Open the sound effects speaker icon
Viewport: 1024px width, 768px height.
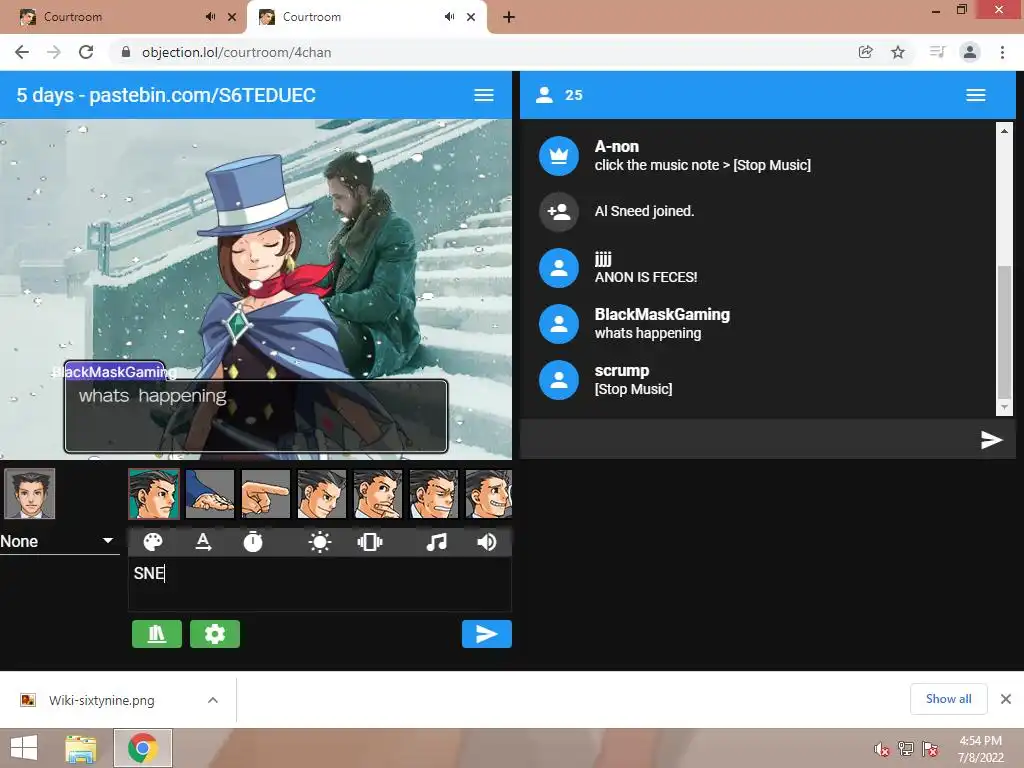pos(487,542)
